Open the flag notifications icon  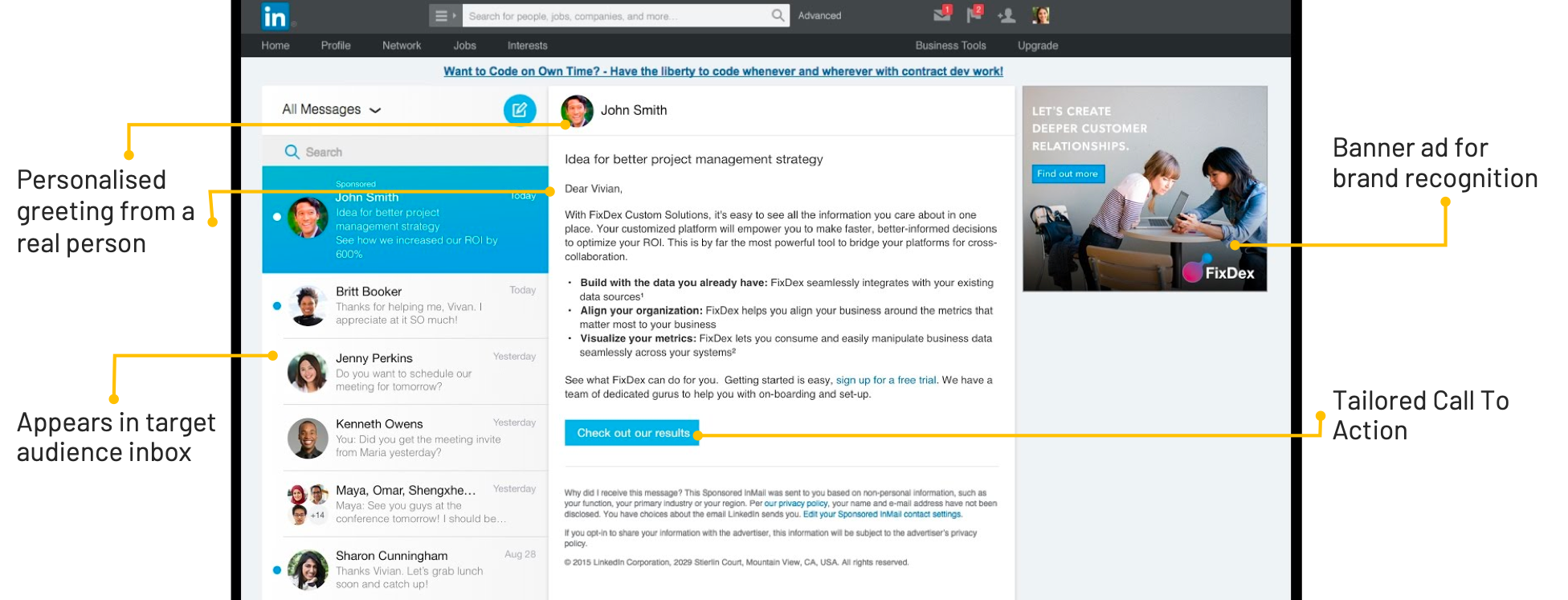974,14
